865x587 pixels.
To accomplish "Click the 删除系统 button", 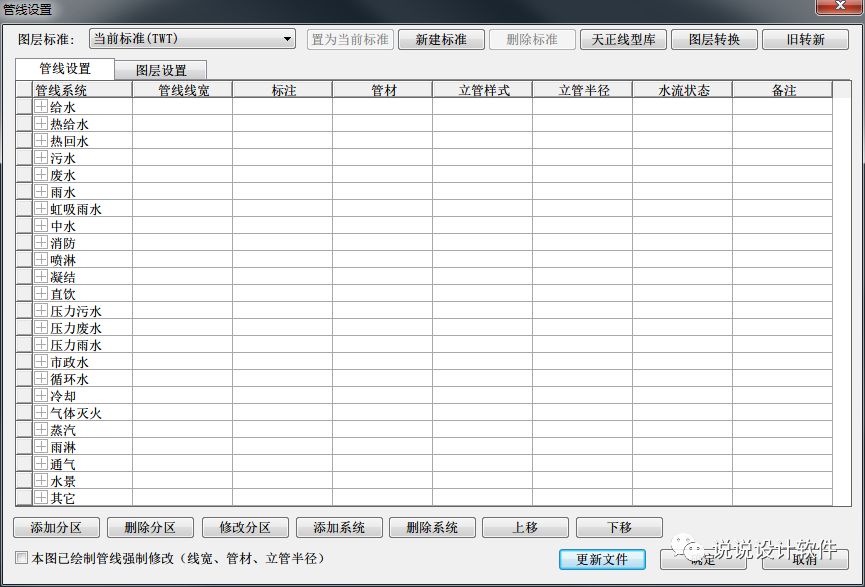I will coord(432,528).
